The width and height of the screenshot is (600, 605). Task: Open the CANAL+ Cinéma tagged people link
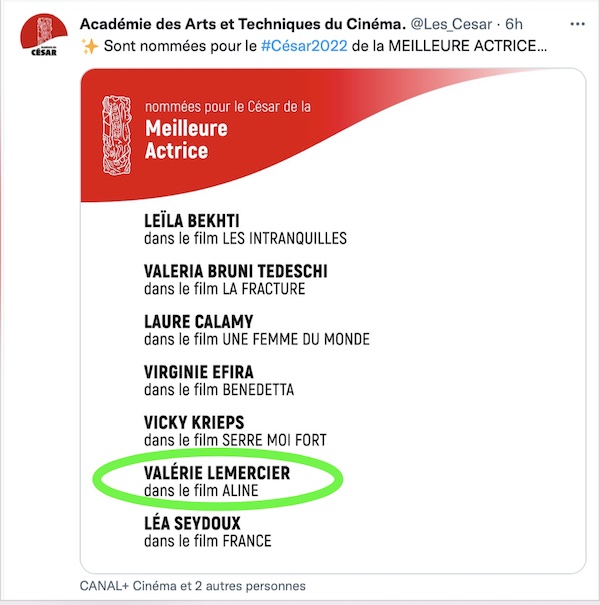(x=193, y=586)
